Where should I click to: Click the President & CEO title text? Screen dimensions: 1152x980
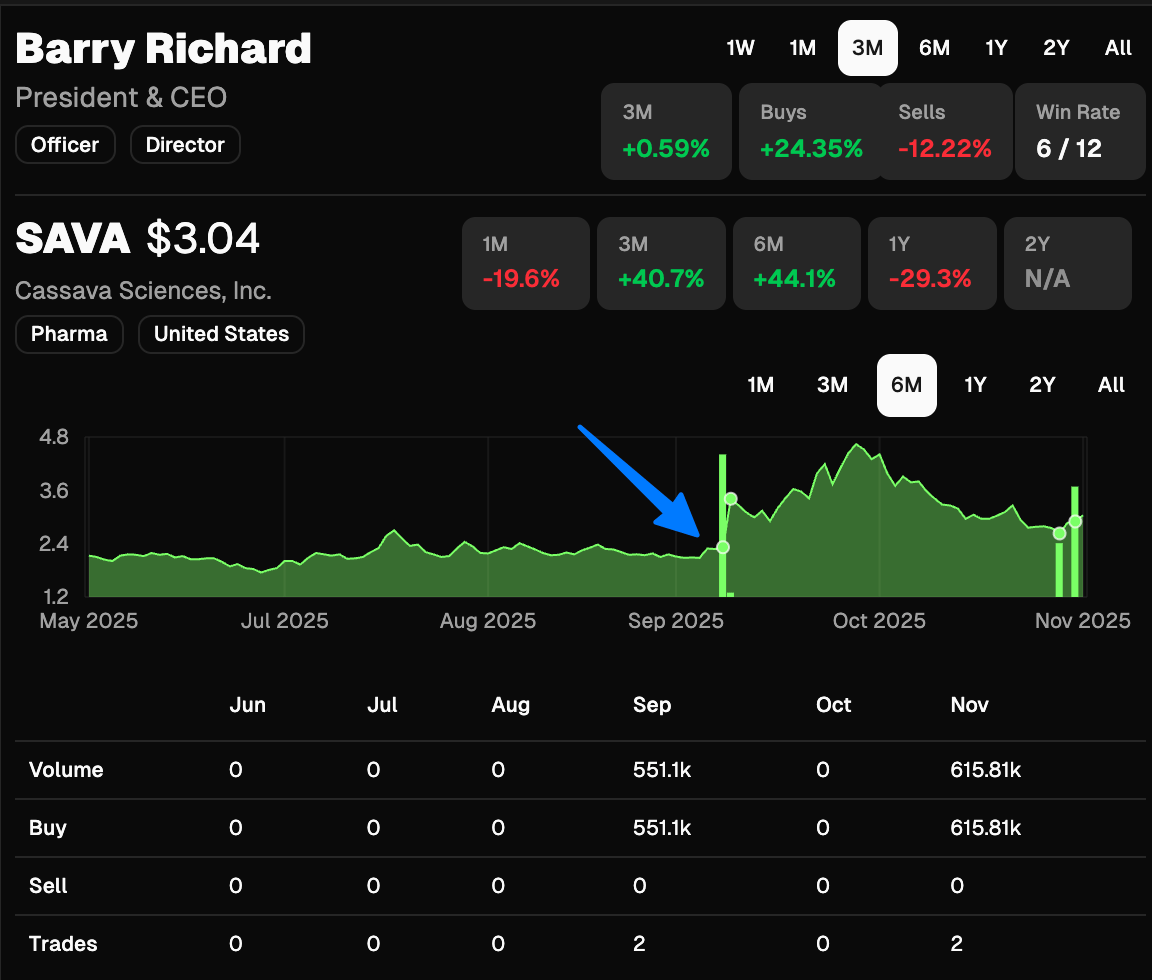point(121,98)
